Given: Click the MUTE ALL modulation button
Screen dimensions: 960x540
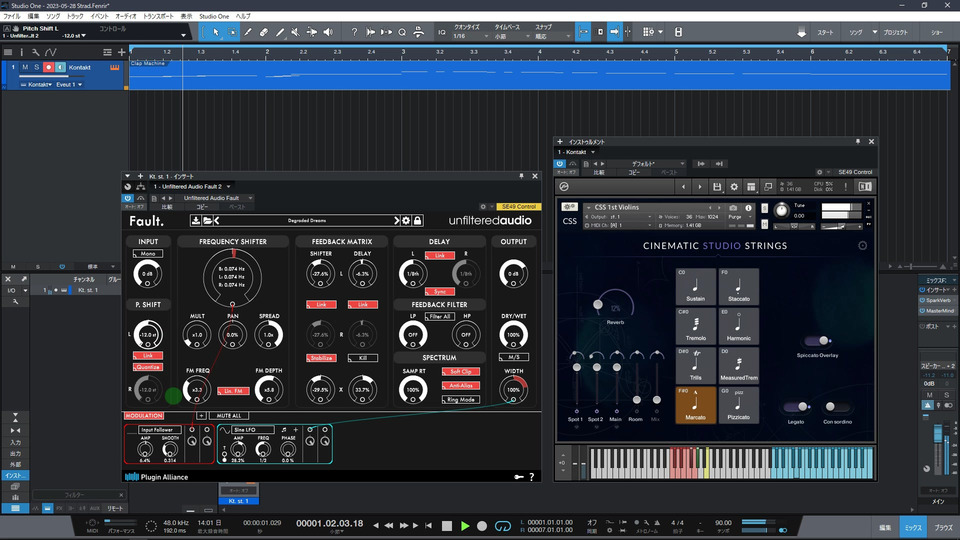Looking at the screenshot, I should coord(229,415).
